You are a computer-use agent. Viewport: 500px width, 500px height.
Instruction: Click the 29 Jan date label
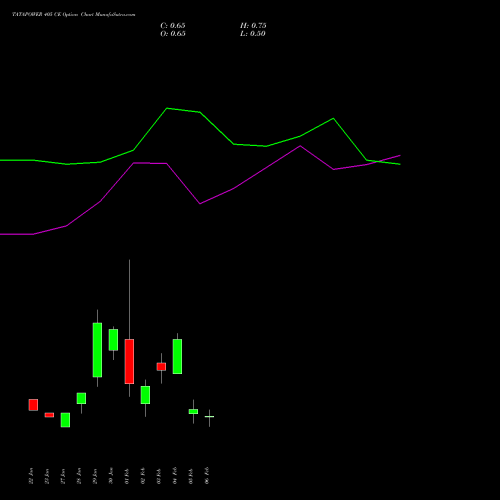[95, 476]
